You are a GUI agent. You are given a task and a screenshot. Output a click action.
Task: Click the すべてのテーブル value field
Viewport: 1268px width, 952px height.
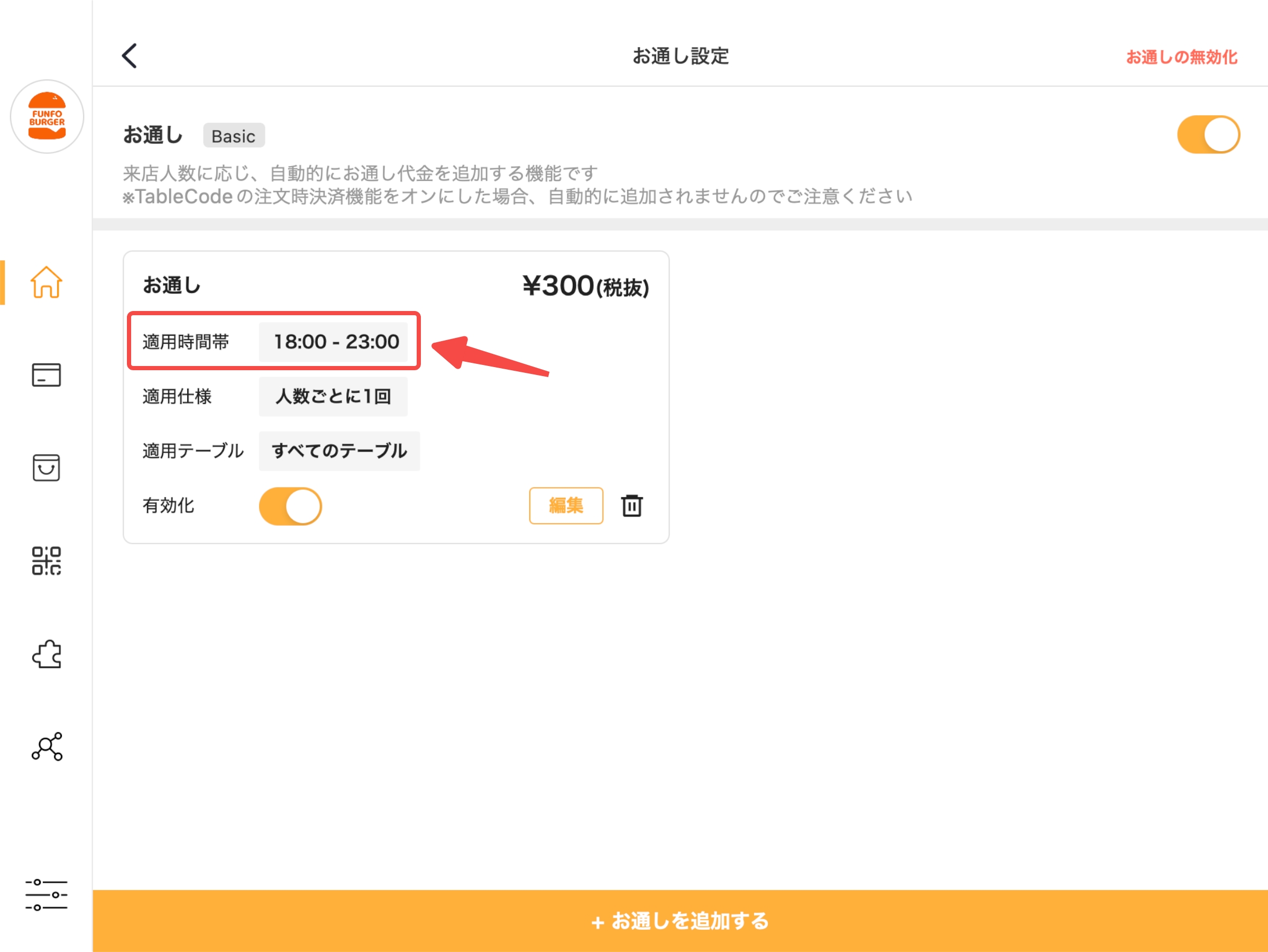[339, 451]
